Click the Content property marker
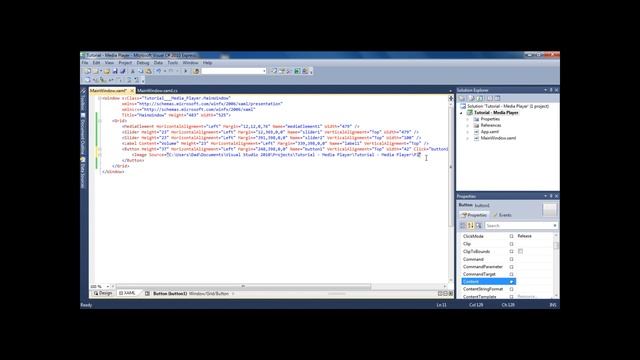640x360 pixels. tap(511, 282)
